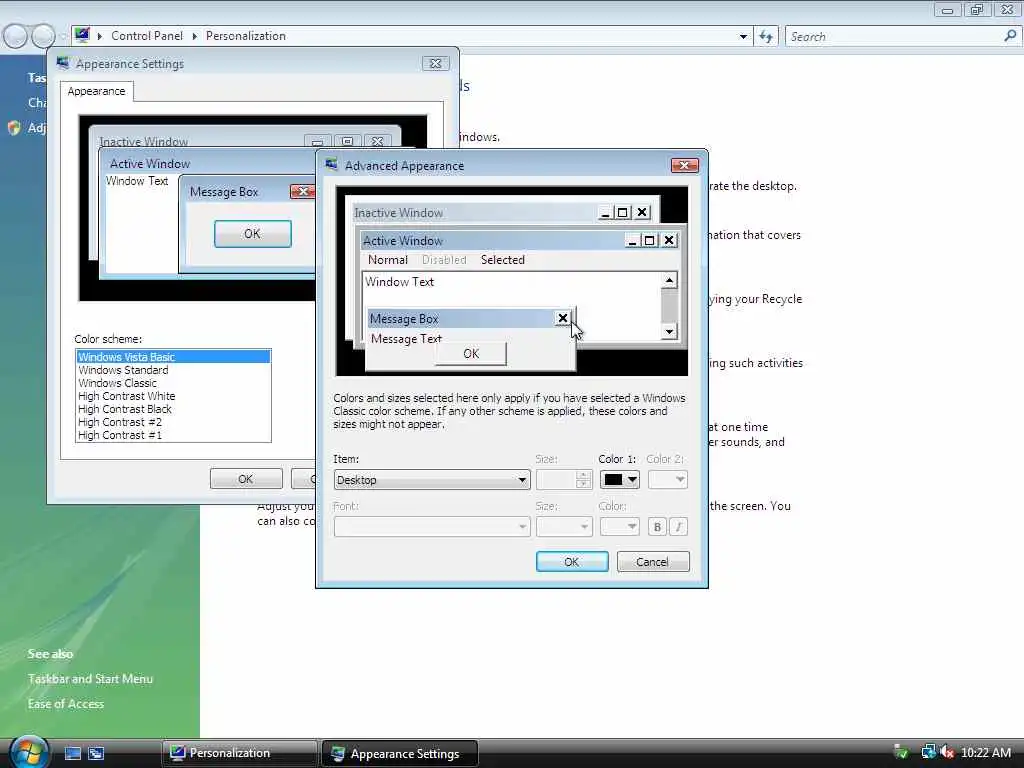Toggle Italic font button in Advanced Appearance
This screenshot has width=1024, height=768.
click(x=679, y=526)
